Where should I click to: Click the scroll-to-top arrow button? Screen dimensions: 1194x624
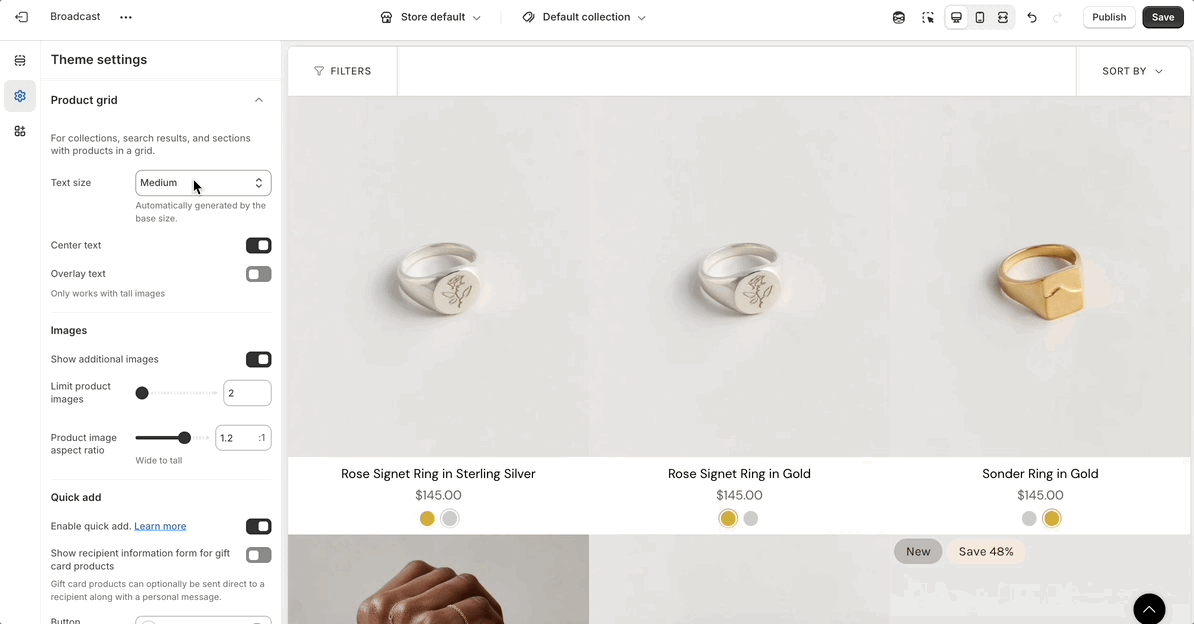pos(1149,608)
